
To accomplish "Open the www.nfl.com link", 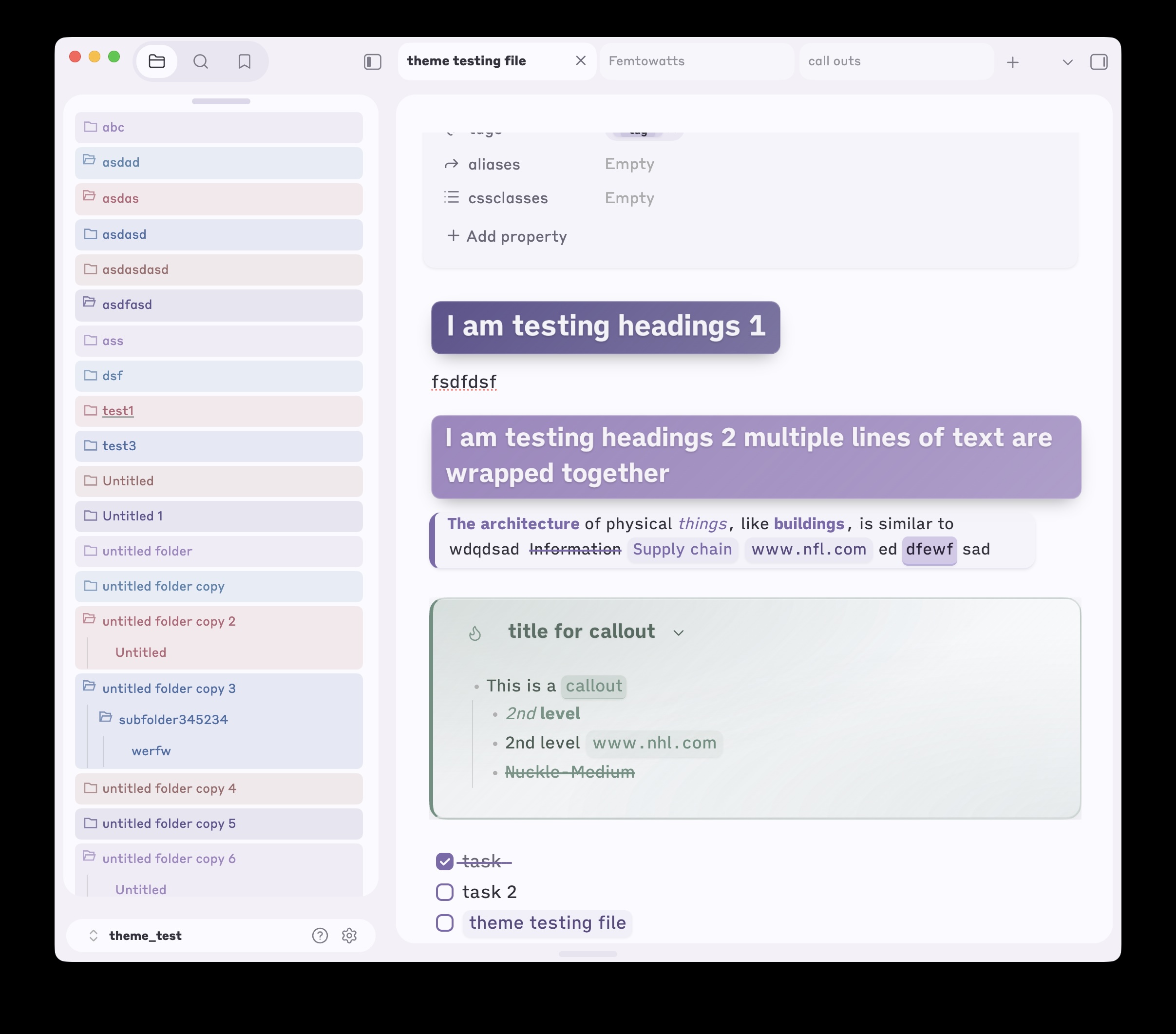I will click(809, 550).
